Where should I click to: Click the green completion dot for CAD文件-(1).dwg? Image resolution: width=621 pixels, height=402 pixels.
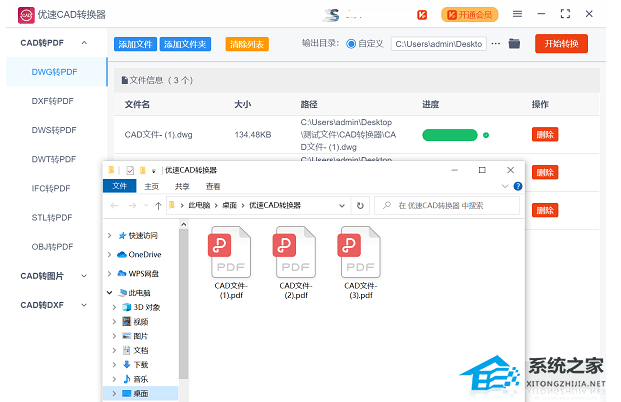486,135
